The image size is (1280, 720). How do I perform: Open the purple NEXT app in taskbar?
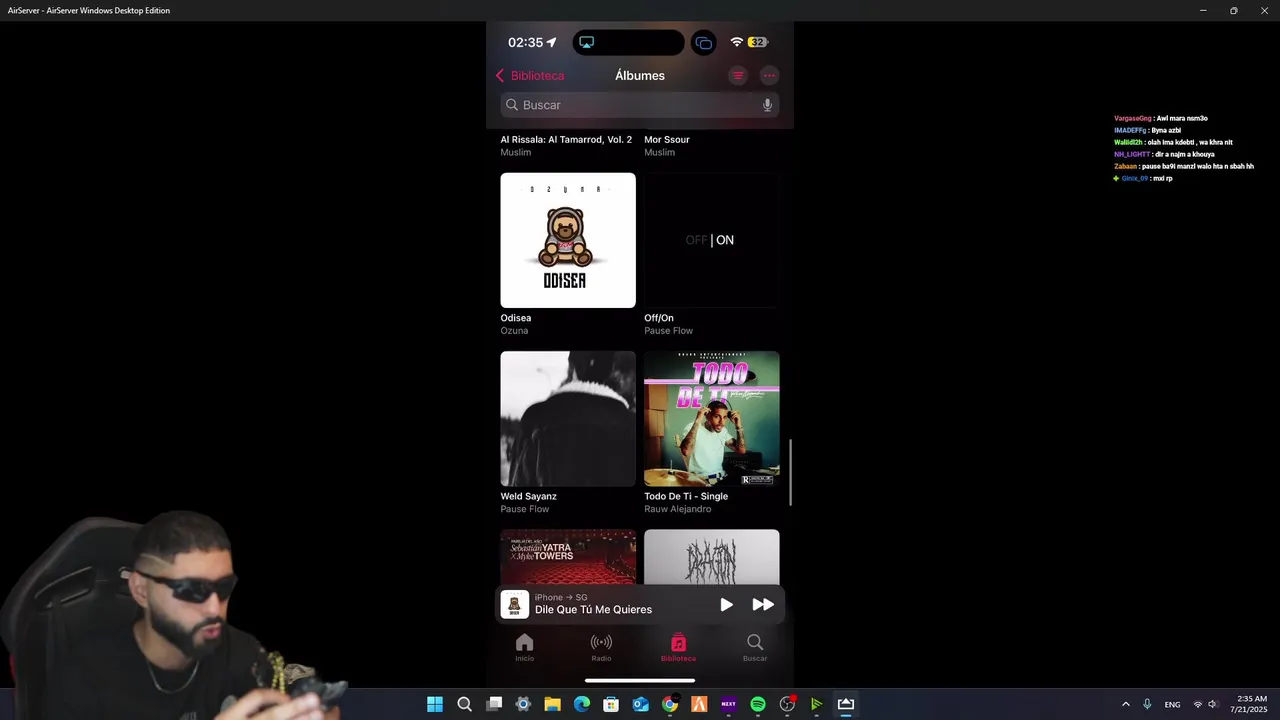(x=728, y=704)
